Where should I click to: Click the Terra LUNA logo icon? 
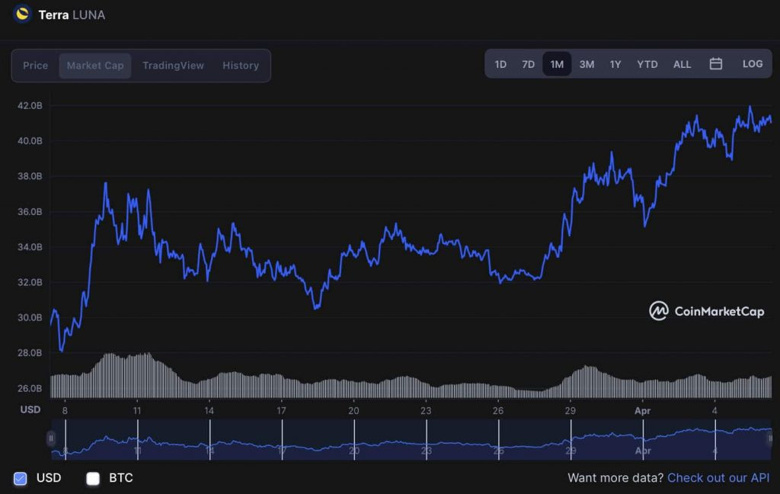tap(21, 14)
